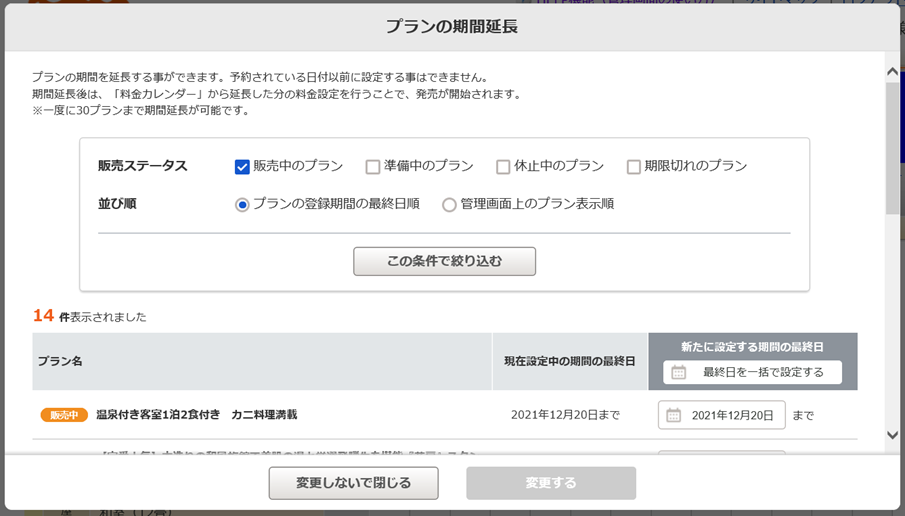The width and height of the screenshot is (905, 516).
Task: Open the calendar icon beside 2021年12月20日 date field
Action: pos(674,415)
